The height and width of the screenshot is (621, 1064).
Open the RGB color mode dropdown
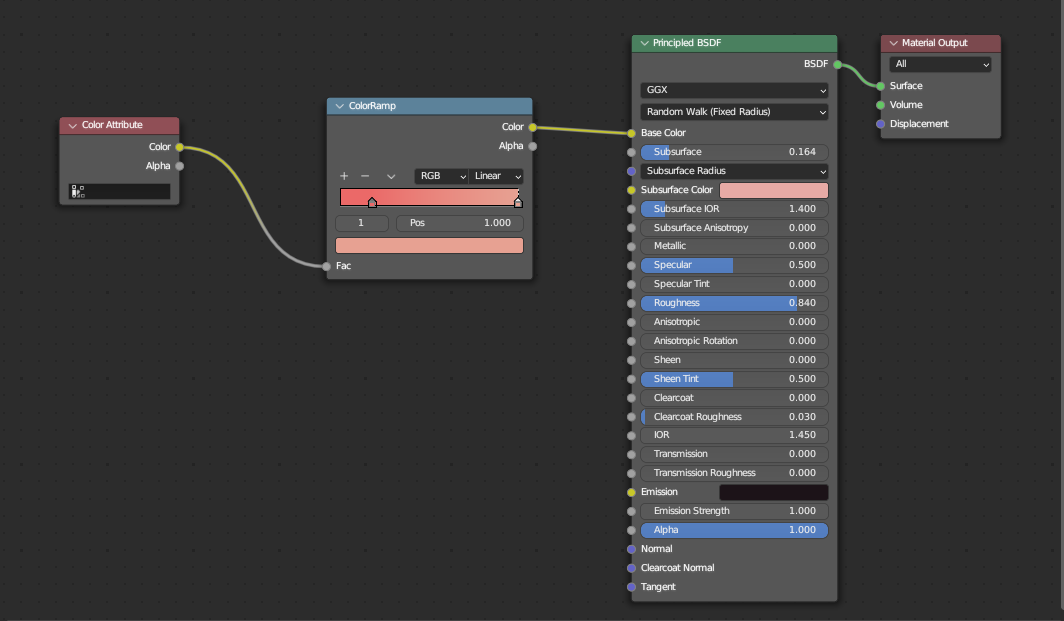pyautogui.click(x=441, y=176)
